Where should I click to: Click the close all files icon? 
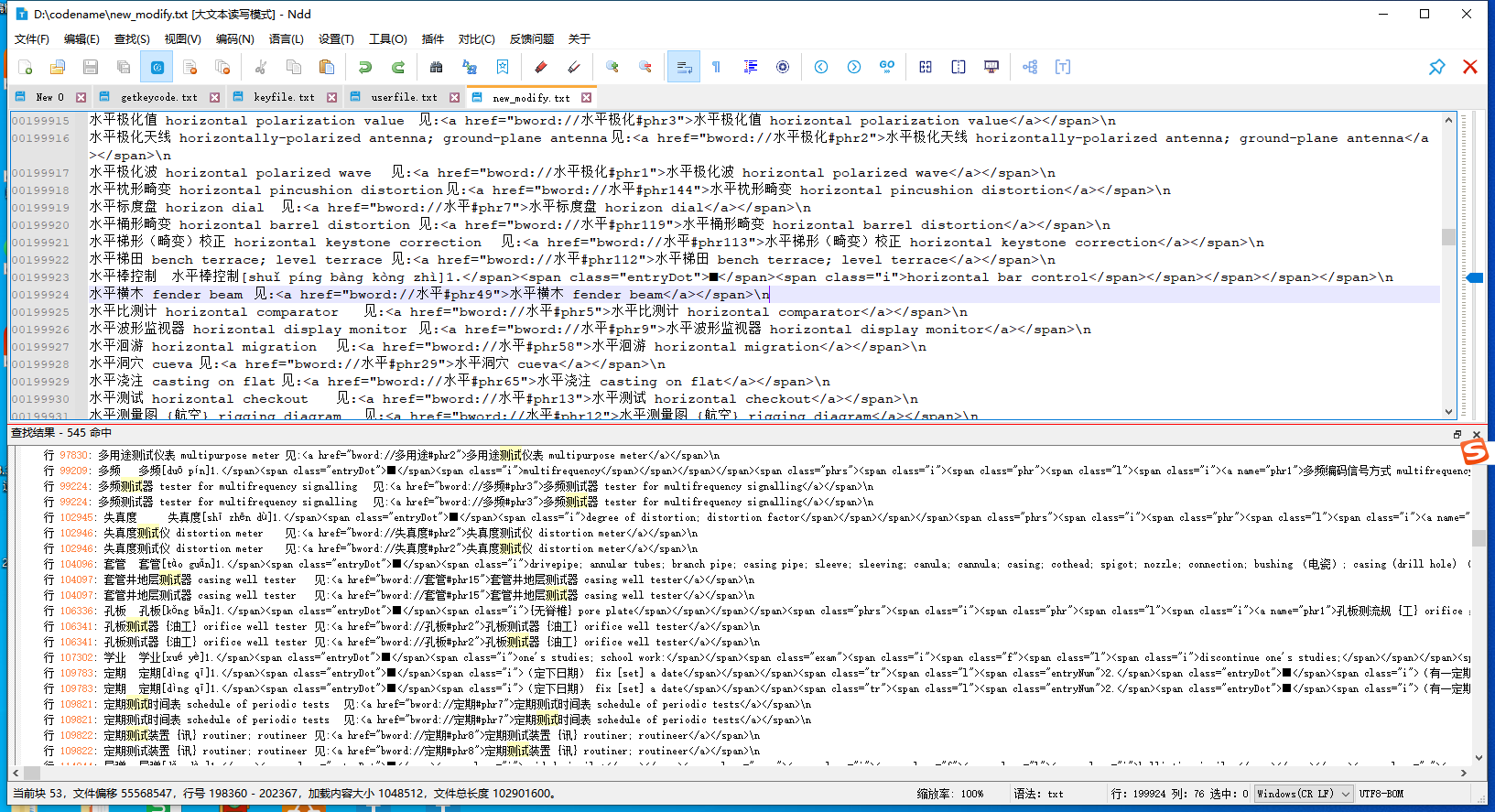pyautogui.click(x=222, y=67)
